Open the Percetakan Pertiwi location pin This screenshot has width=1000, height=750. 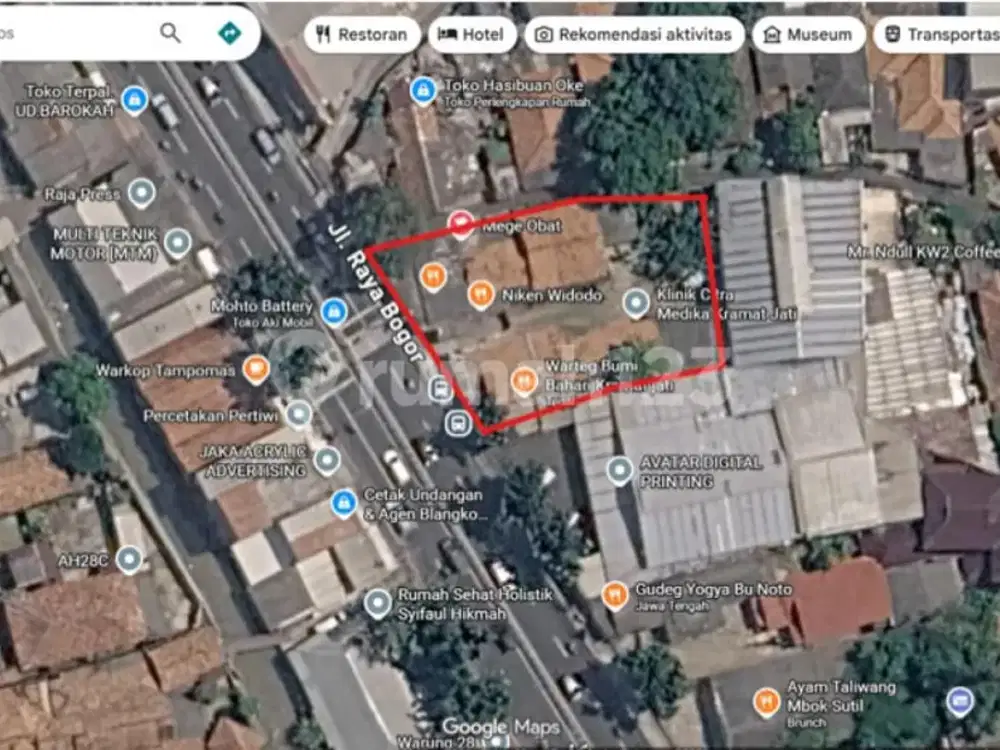tap(298, 415)
